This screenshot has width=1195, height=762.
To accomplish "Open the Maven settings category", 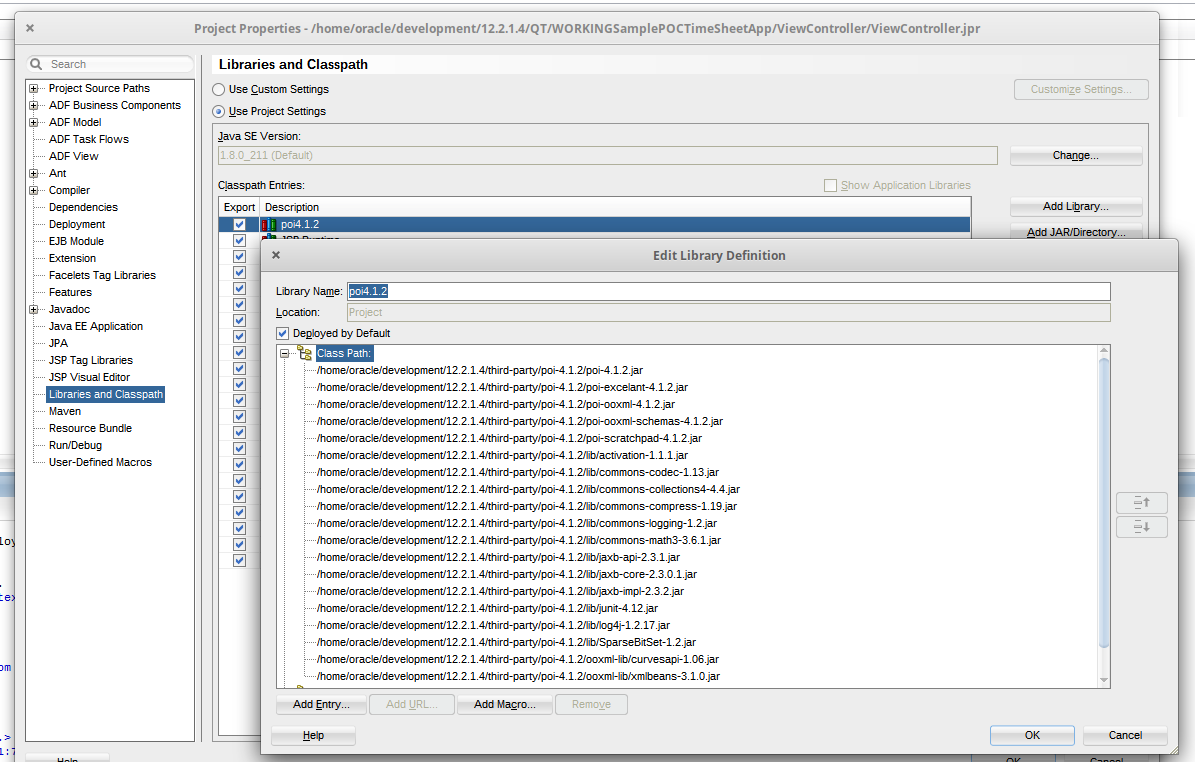I will (65, 411).
